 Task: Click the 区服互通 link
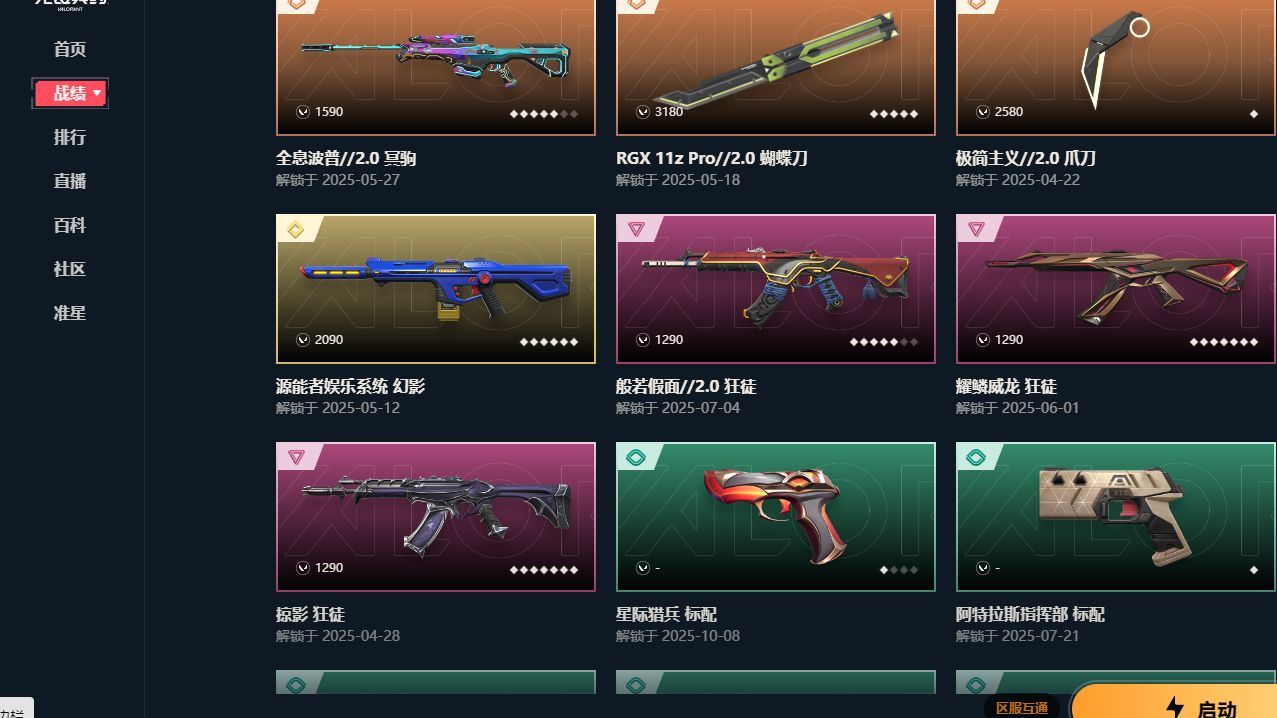[x=1022, y=708]
